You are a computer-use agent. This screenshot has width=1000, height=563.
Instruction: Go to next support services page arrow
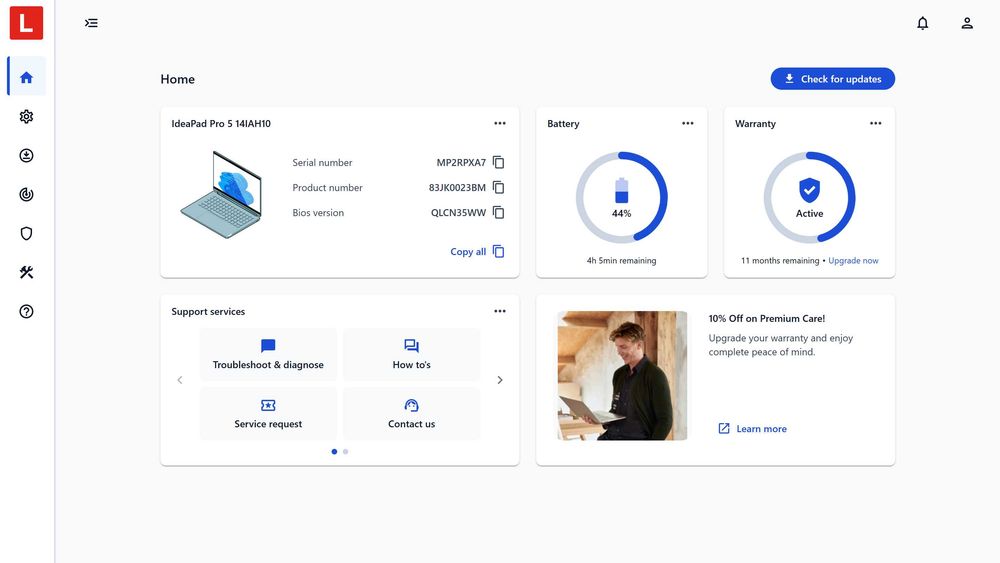500,380
